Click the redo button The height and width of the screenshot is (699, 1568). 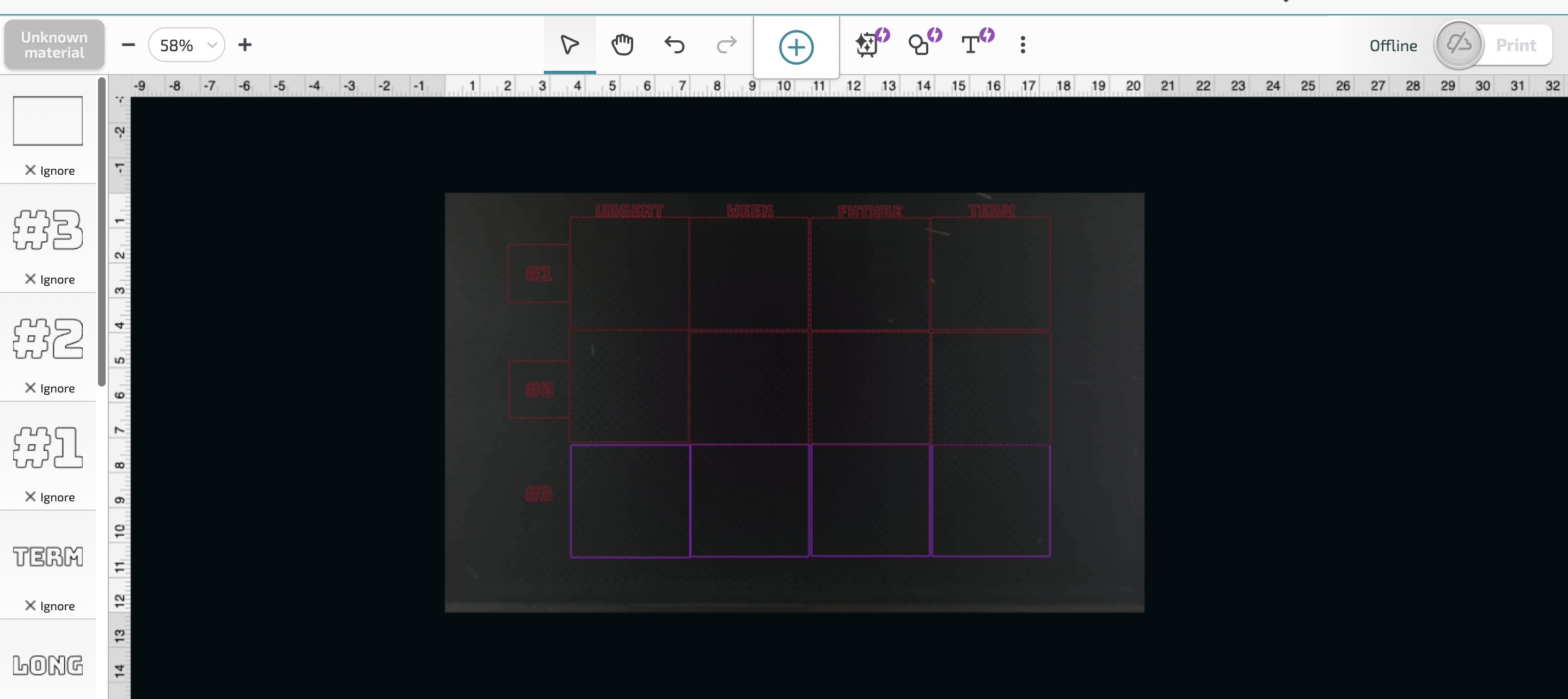click(x=726, y=45)
